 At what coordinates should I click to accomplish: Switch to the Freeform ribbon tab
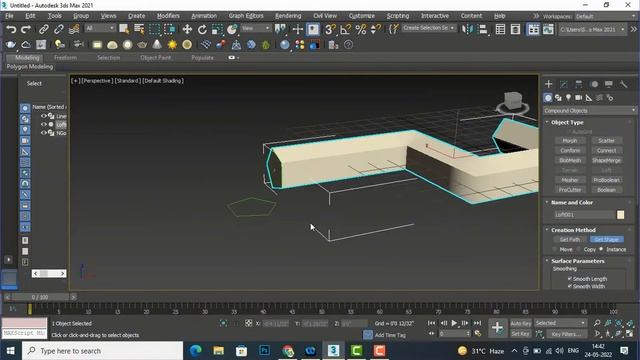[65, 58]
